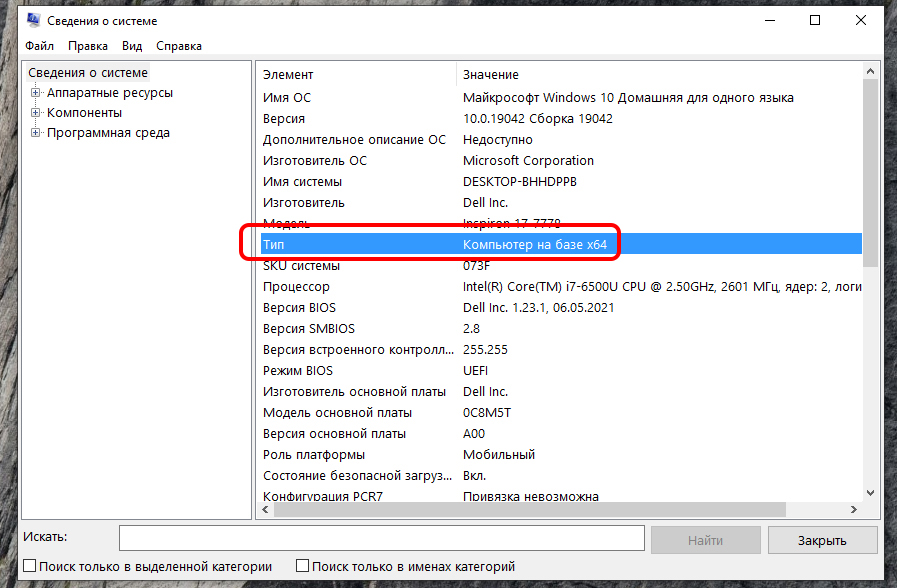Viewport: 897px width, 588px height.
Task: Open the Файл menu
Action: (x=40, y=46)
